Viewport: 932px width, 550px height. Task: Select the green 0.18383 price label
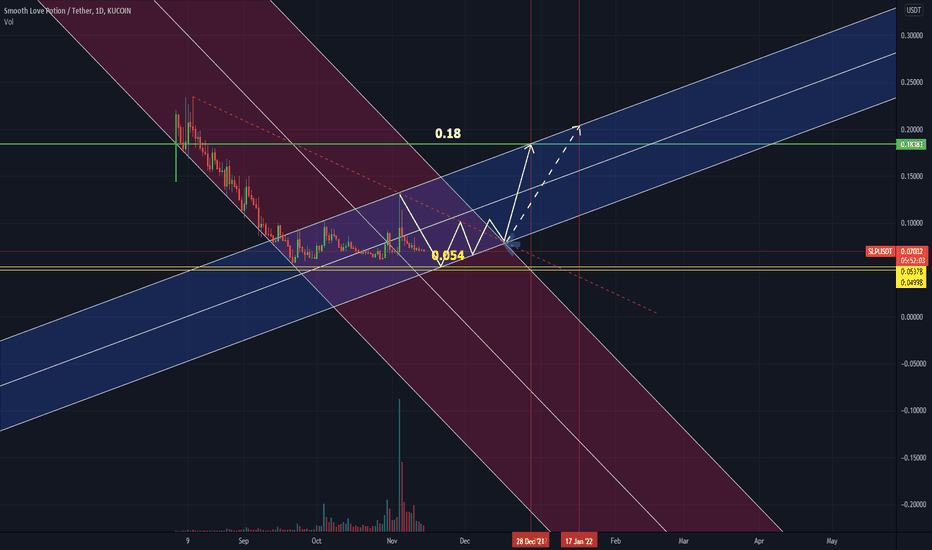point(911,144)
